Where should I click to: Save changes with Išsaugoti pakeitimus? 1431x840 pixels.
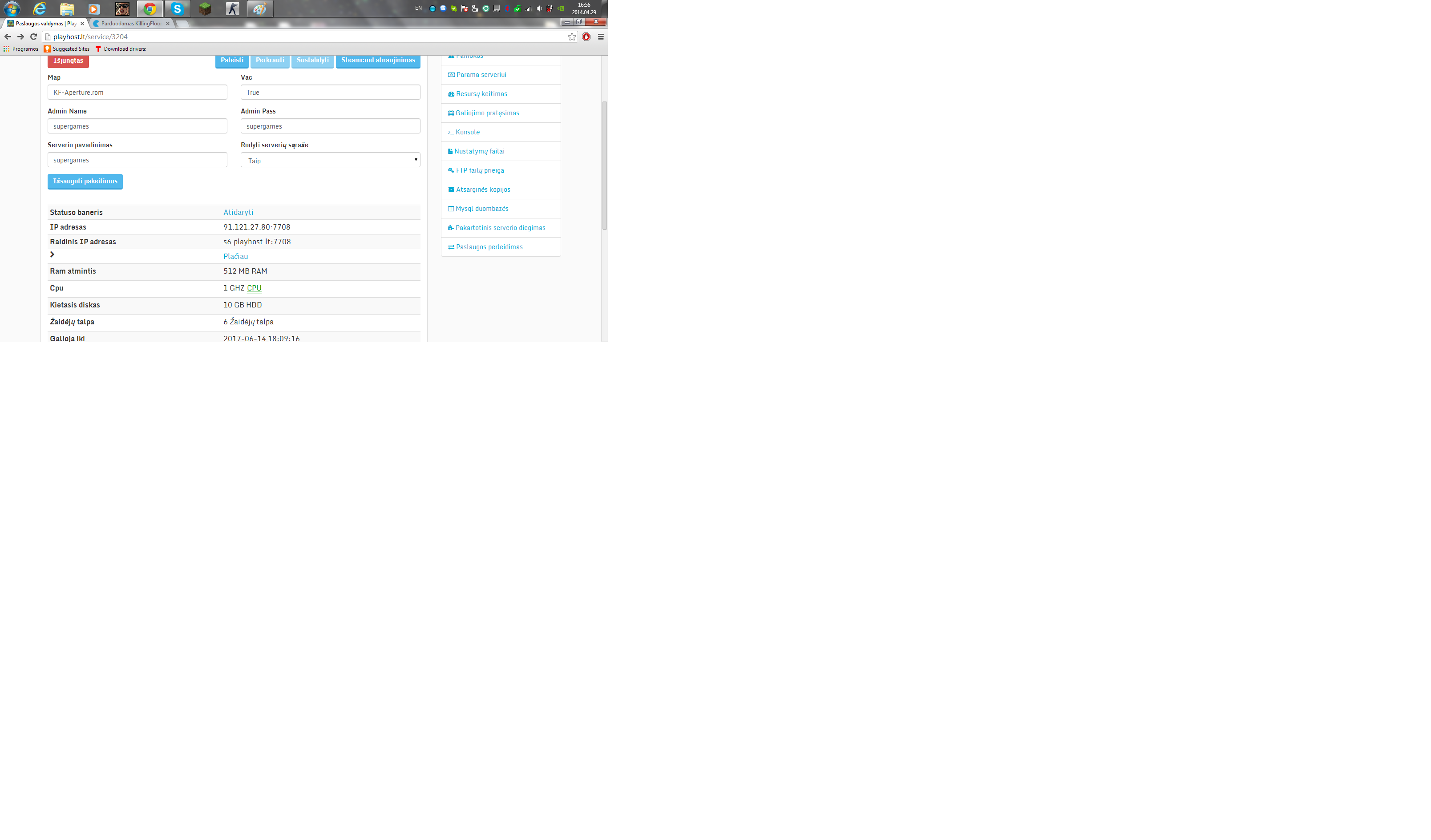click(x=85, y=181)
